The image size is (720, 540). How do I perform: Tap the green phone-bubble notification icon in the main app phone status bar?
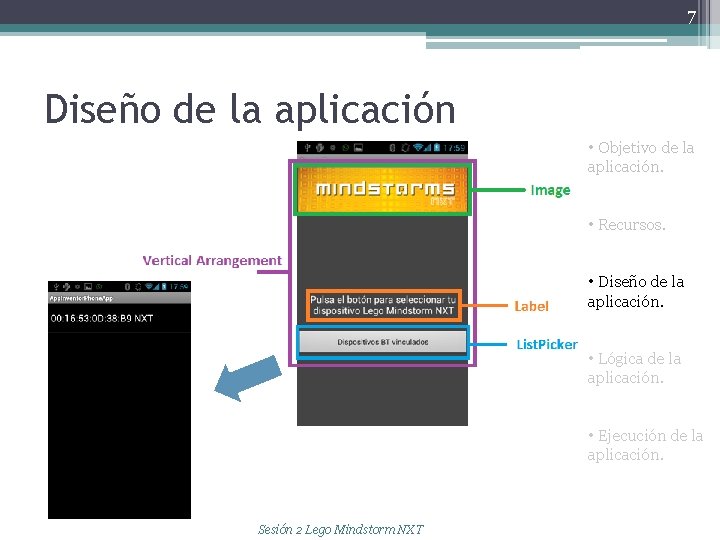tap(345, 148)
